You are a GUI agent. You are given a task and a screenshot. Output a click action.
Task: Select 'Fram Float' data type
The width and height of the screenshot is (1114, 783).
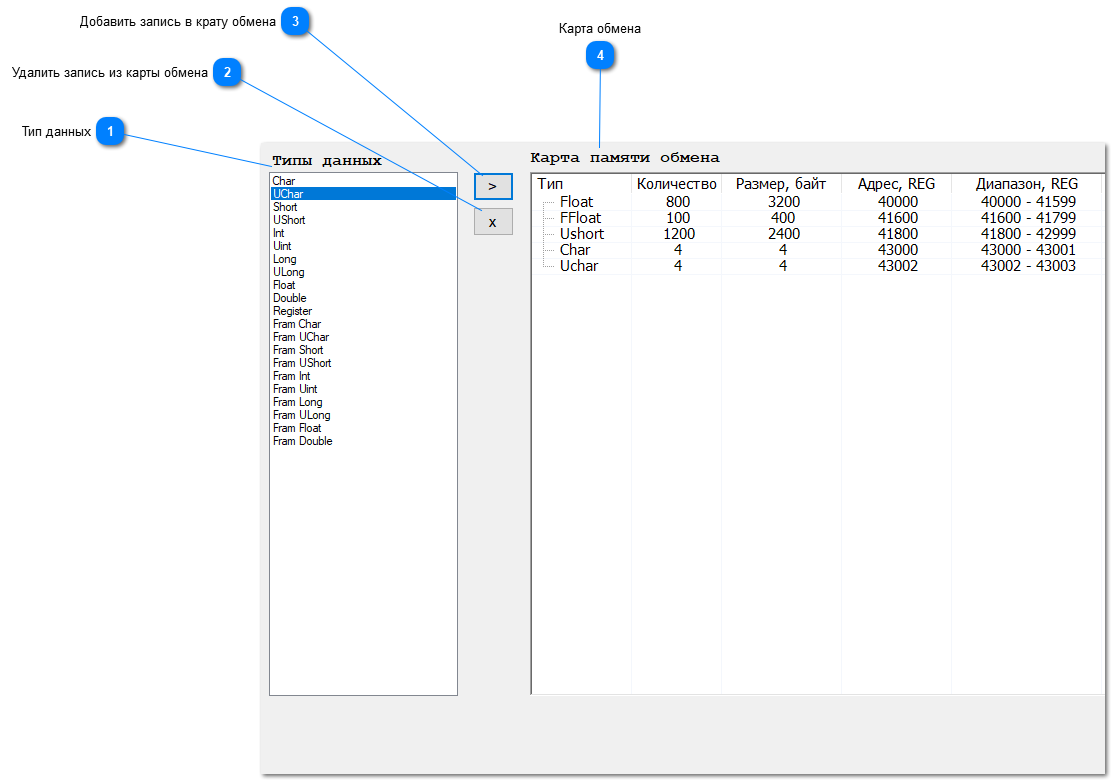(363, 428)
